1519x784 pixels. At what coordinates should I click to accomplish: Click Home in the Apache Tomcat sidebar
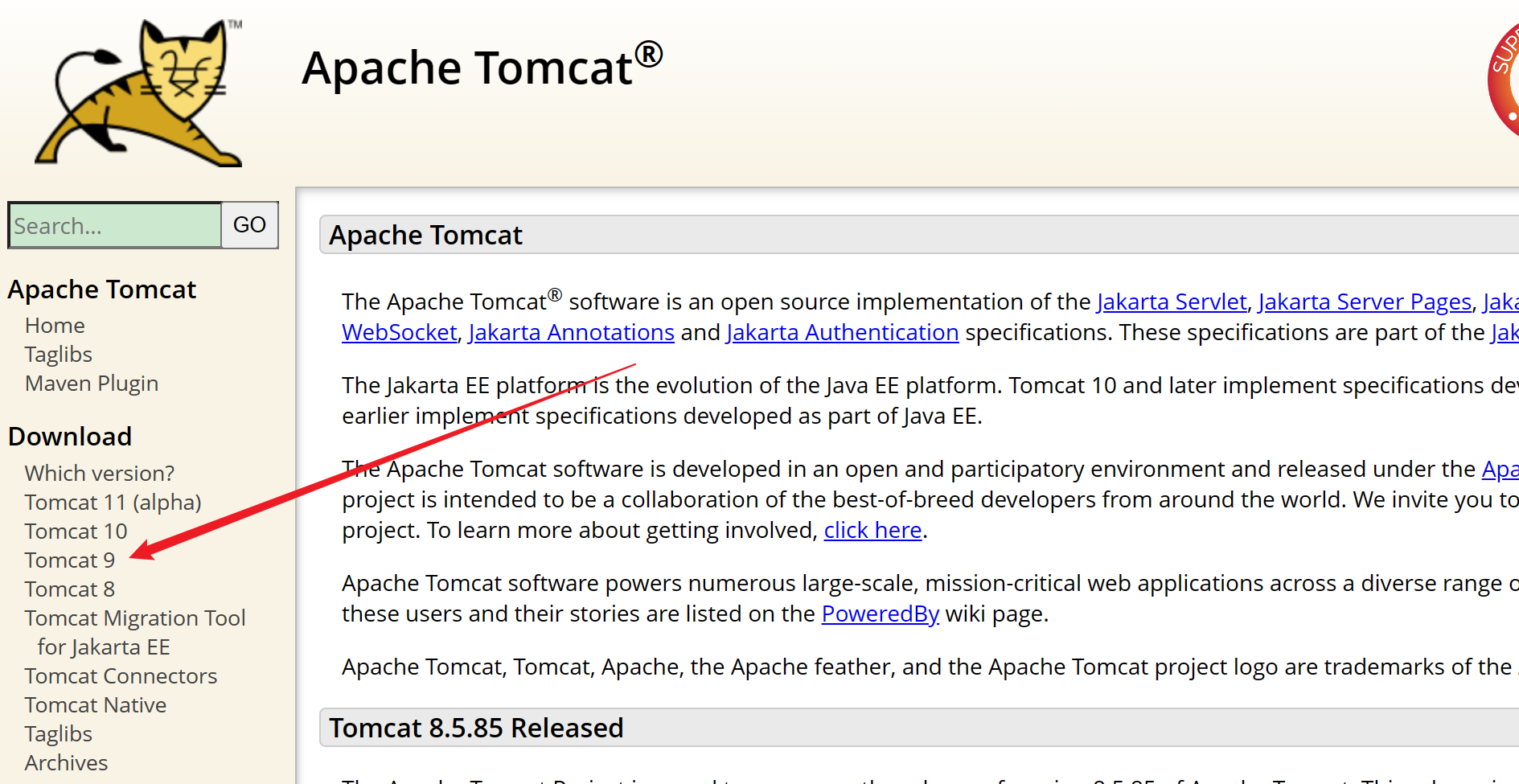pyautogui.click(x=54, y=326)
